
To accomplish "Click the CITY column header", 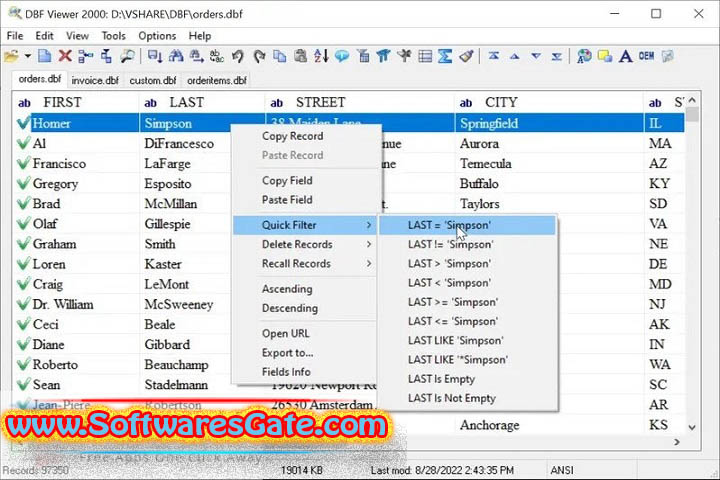I will [549, 102].
